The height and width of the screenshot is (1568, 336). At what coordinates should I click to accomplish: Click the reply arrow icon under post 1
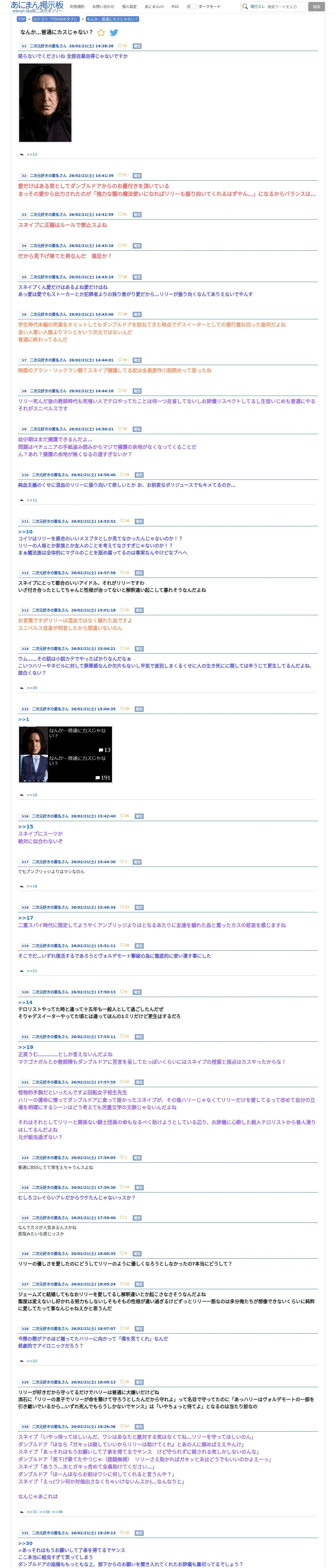click(x=22, y=155)
